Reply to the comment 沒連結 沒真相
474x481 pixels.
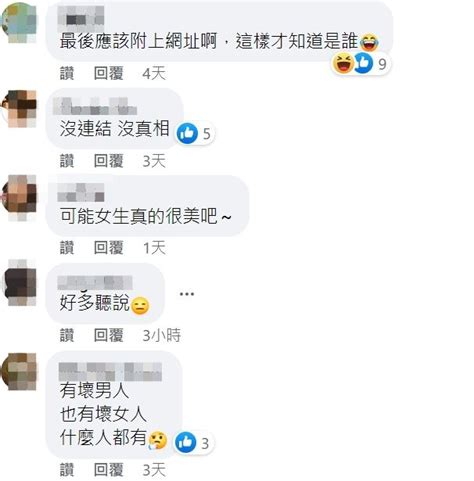109,161
